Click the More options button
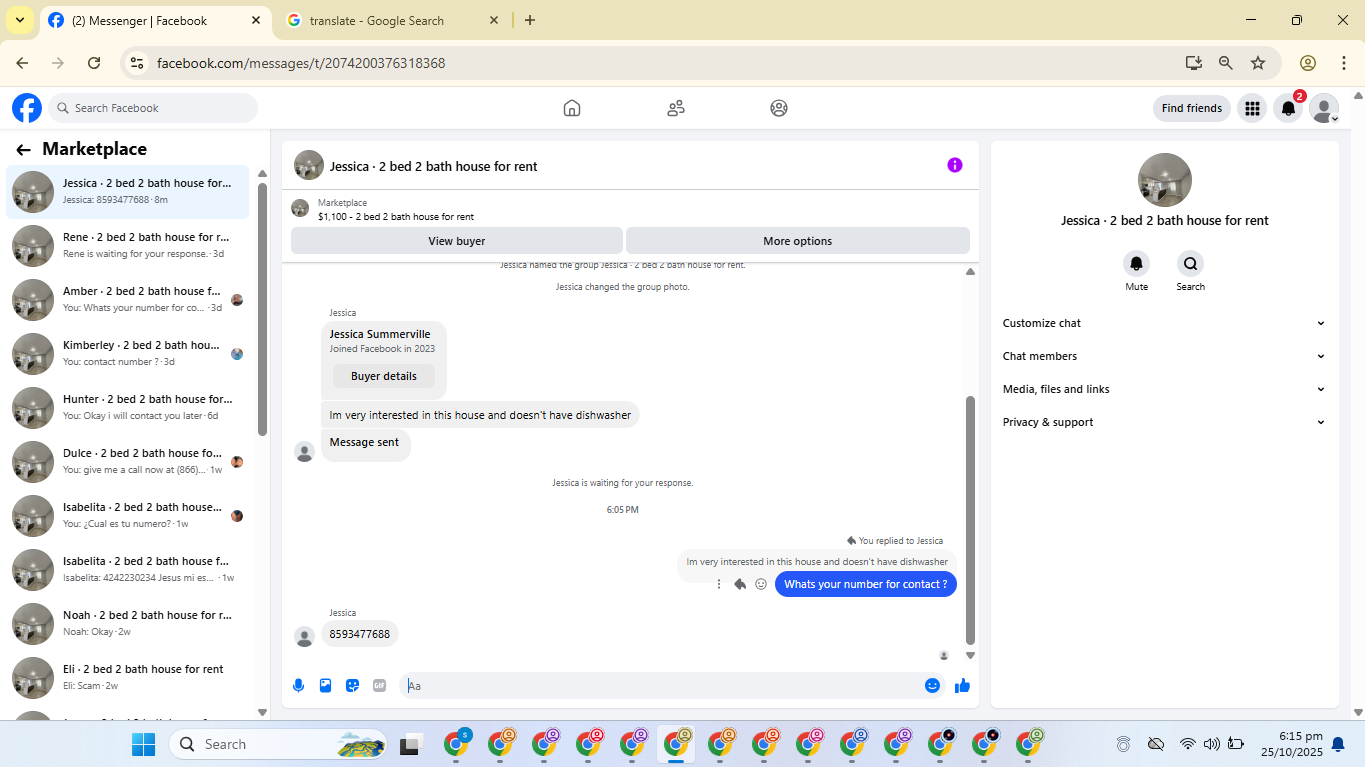Viewport: 1365px width, 767px height. click(798, 241)
